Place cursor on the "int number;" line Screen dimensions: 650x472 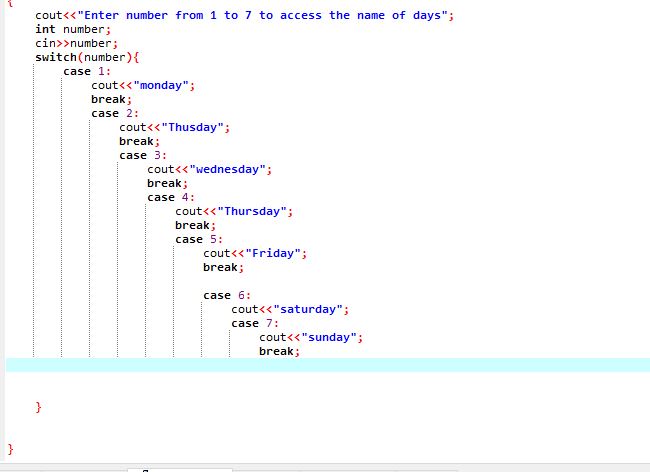coord(73,29)
